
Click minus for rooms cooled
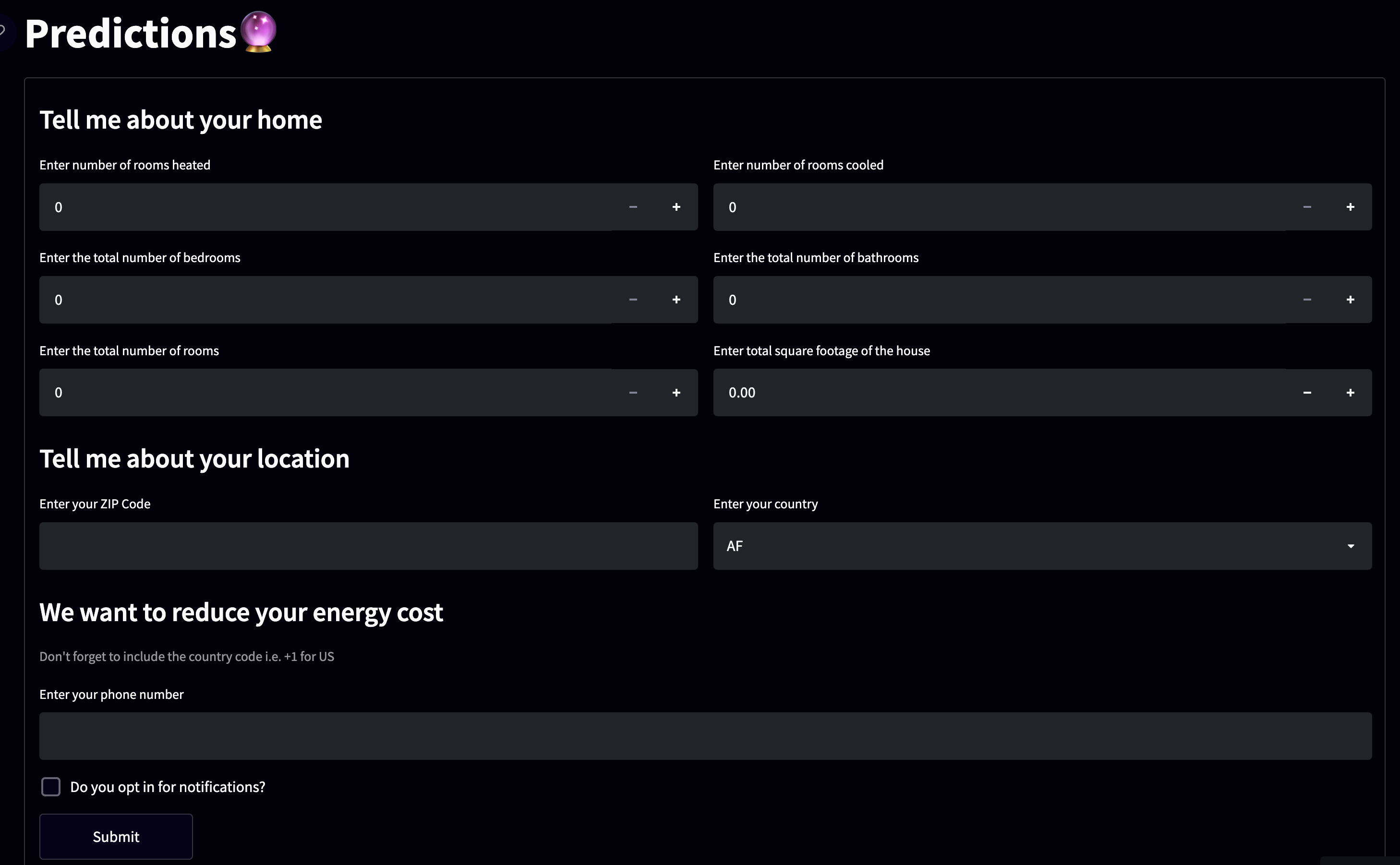(x=1307, y=207)
